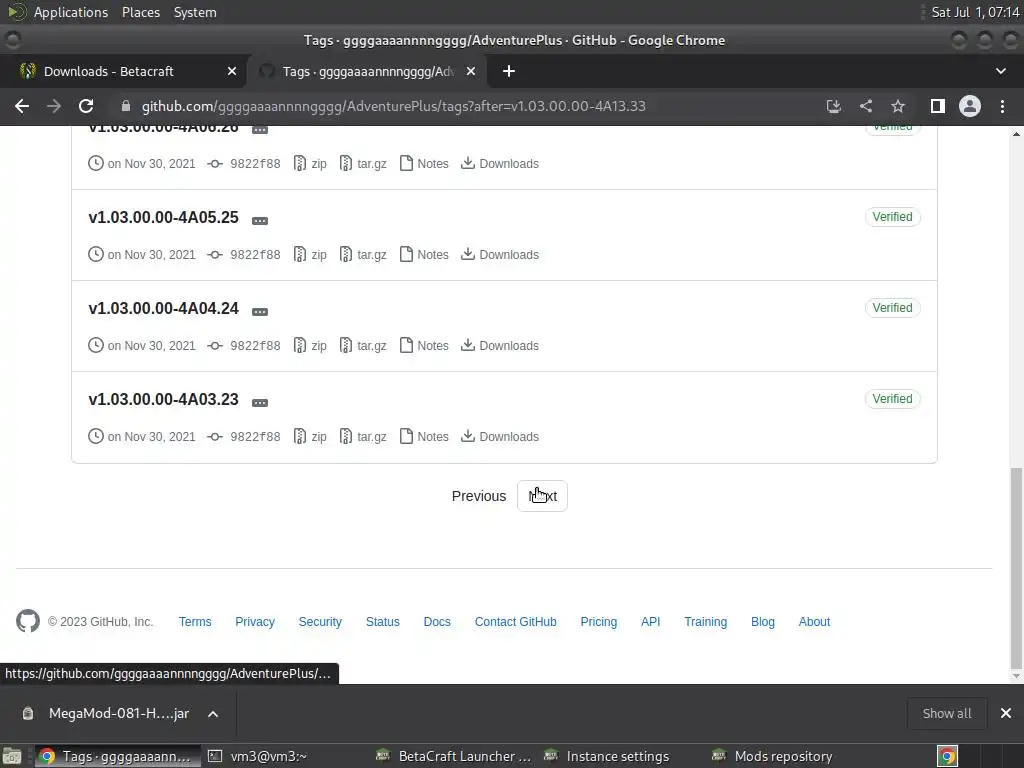This screenshot has width=1024, height=768.
Task: Download tar.gz for tag 4A04.24
Action: click(363, 345)
